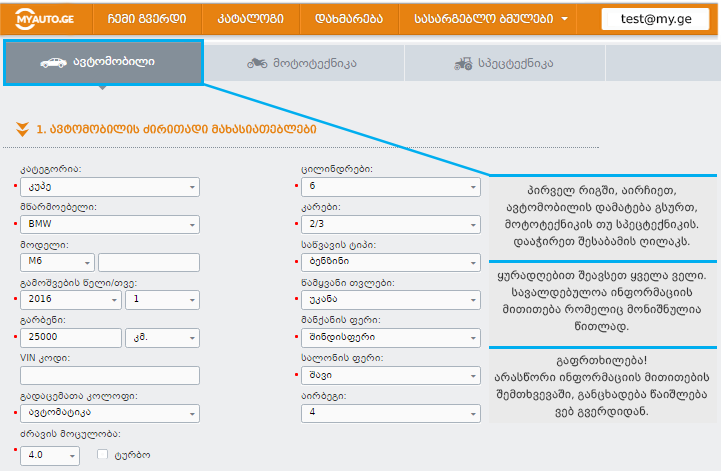Open the ძრავის მოცულობა dropdown showing 4.0
Viewport: 721px width, 471px height.
(x=50, y=456)
